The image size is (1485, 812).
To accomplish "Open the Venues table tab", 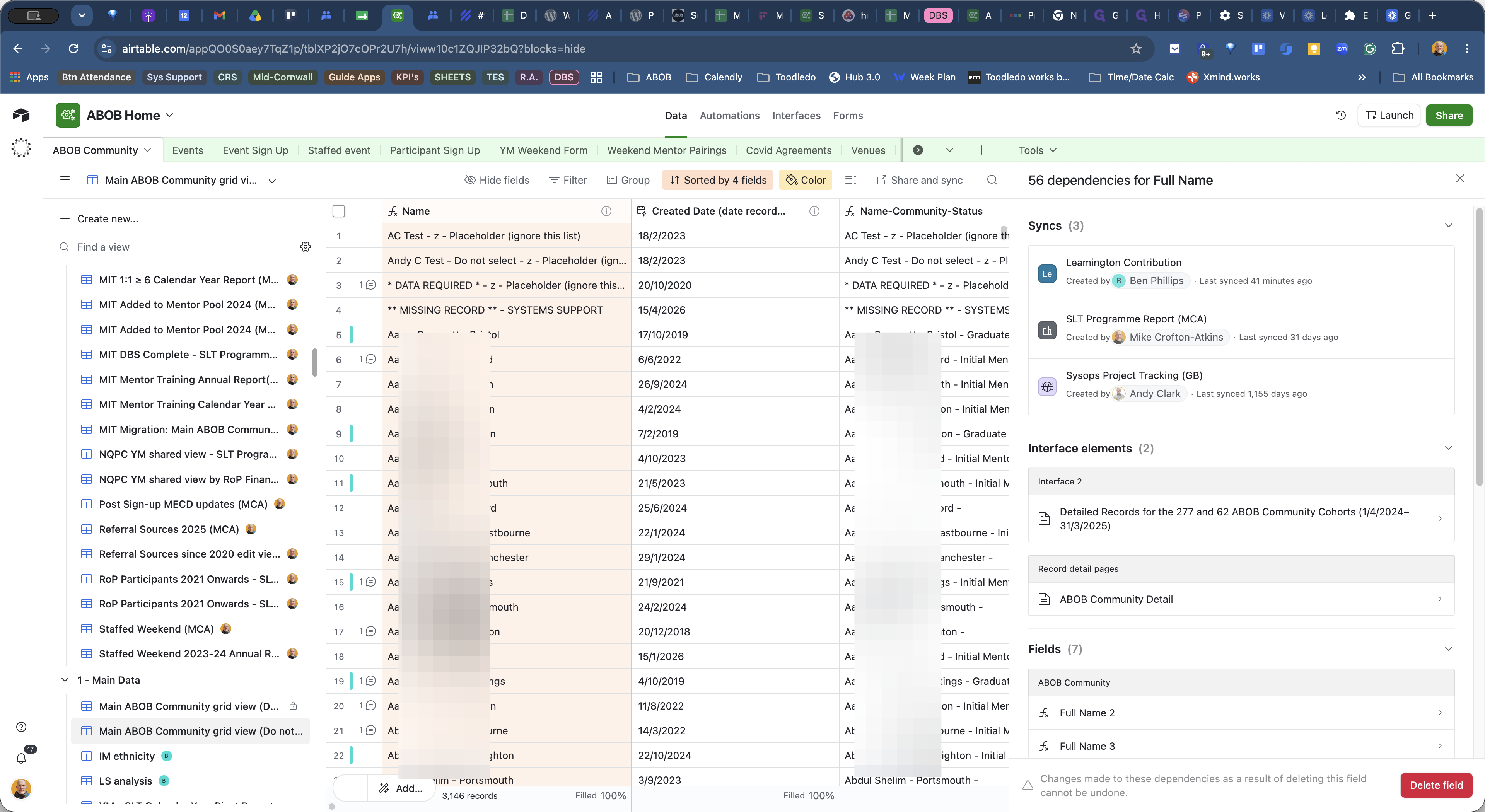I will (x=867, y=150).
